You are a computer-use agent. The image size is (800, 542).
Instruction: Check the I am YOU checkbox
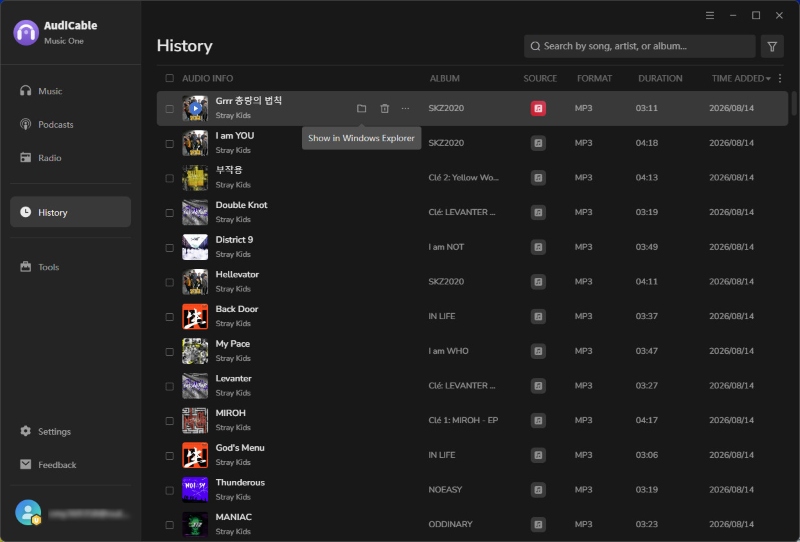pos(169,143)
